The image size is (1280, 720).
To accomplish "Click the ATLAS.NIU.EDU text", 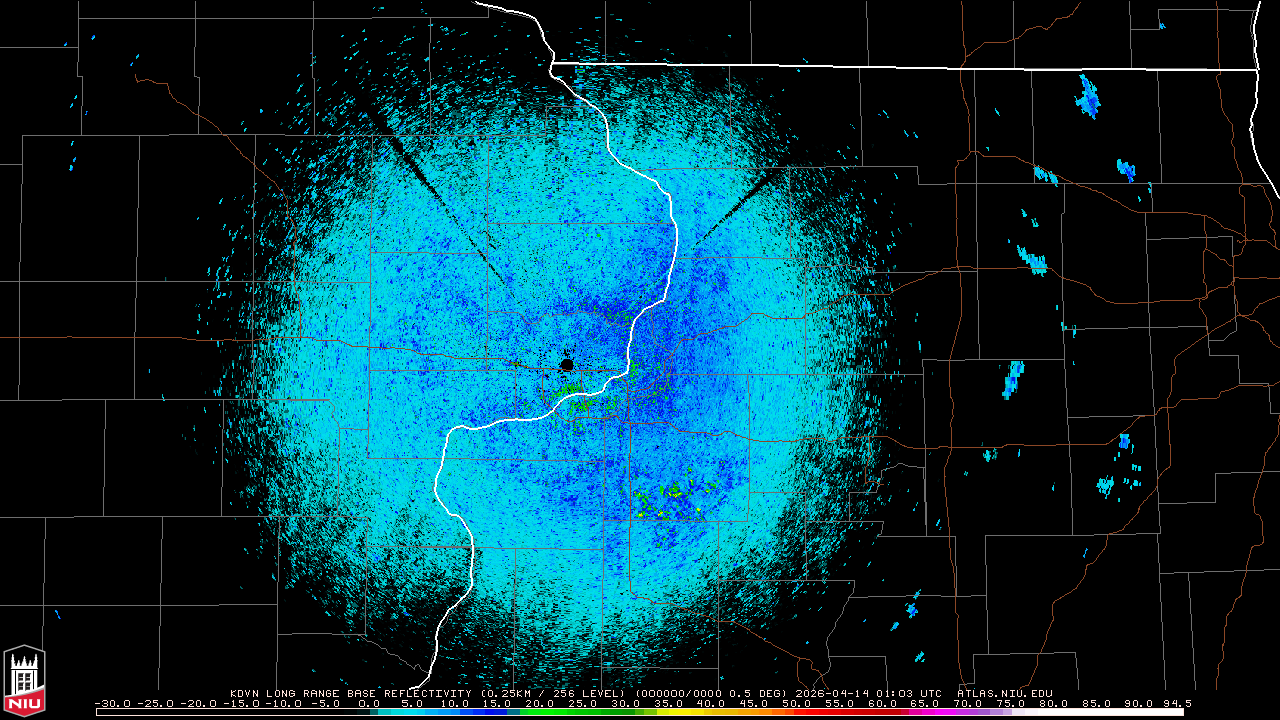I will tap(1004, 693).
